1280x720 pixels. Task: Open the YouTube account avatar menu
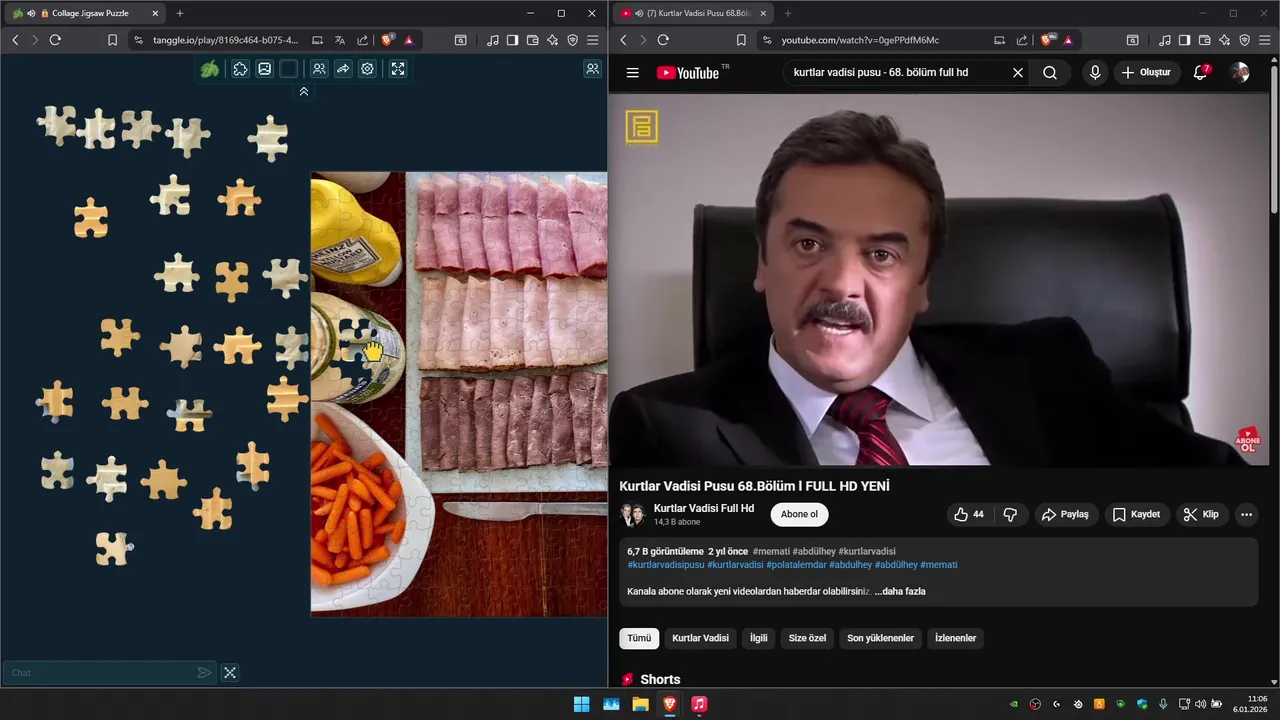pos(1240,72)
